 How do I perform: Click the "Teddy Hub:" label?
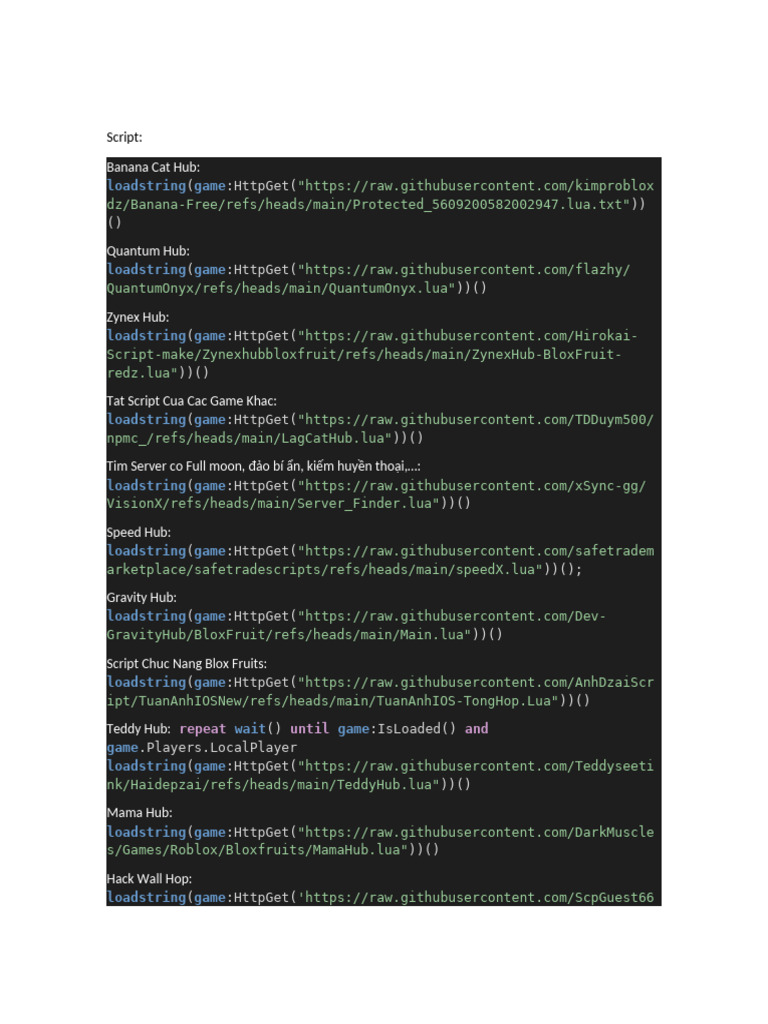[138, 729]
